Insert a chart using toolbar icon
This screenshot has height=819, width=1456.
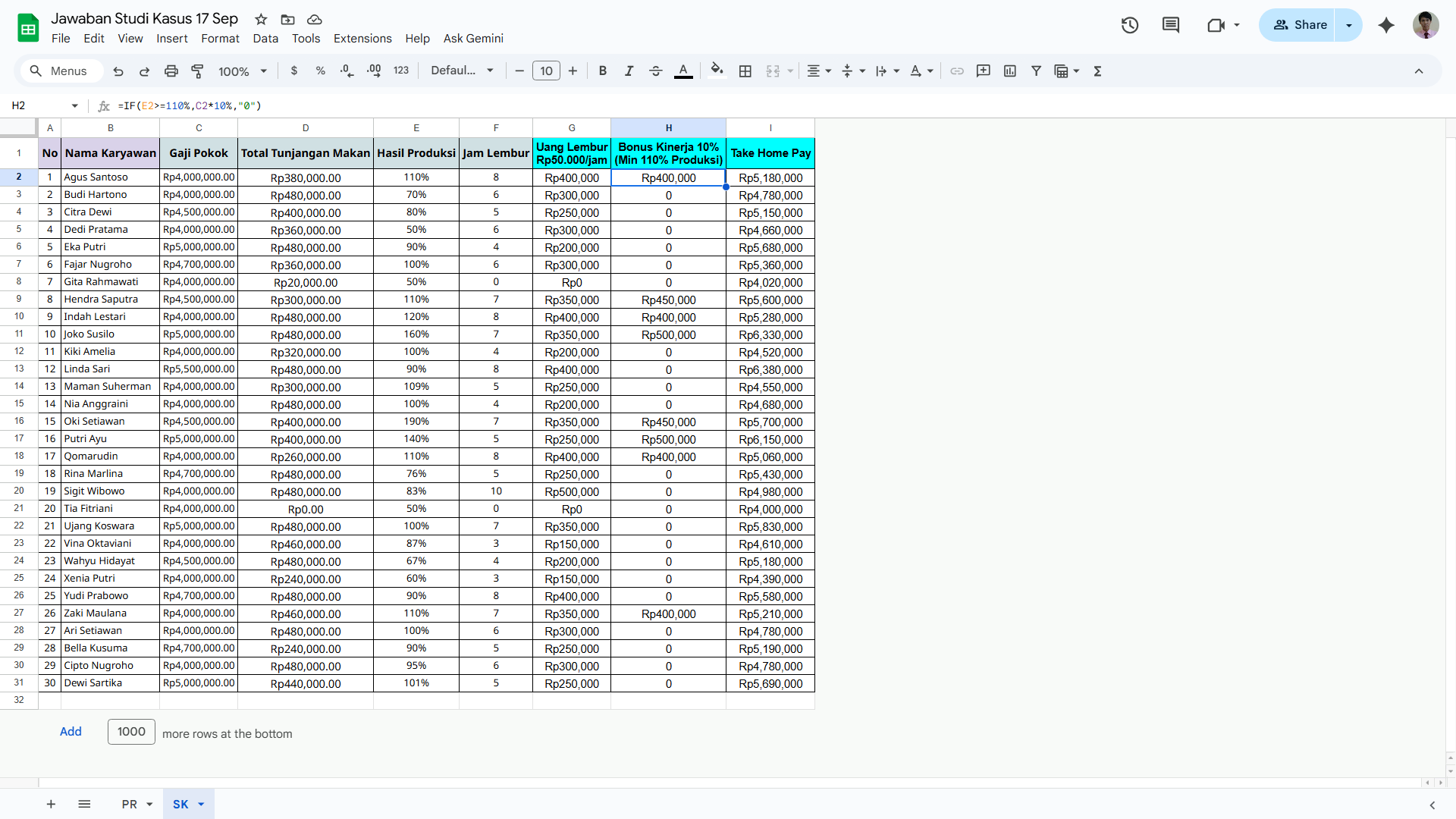click(x=1010, y=71)
